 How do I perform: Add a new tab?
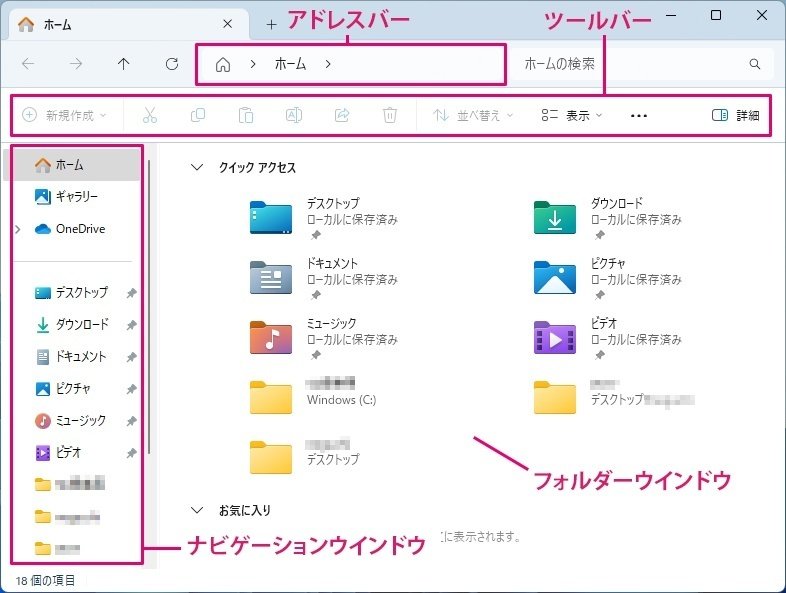point(271,24)
